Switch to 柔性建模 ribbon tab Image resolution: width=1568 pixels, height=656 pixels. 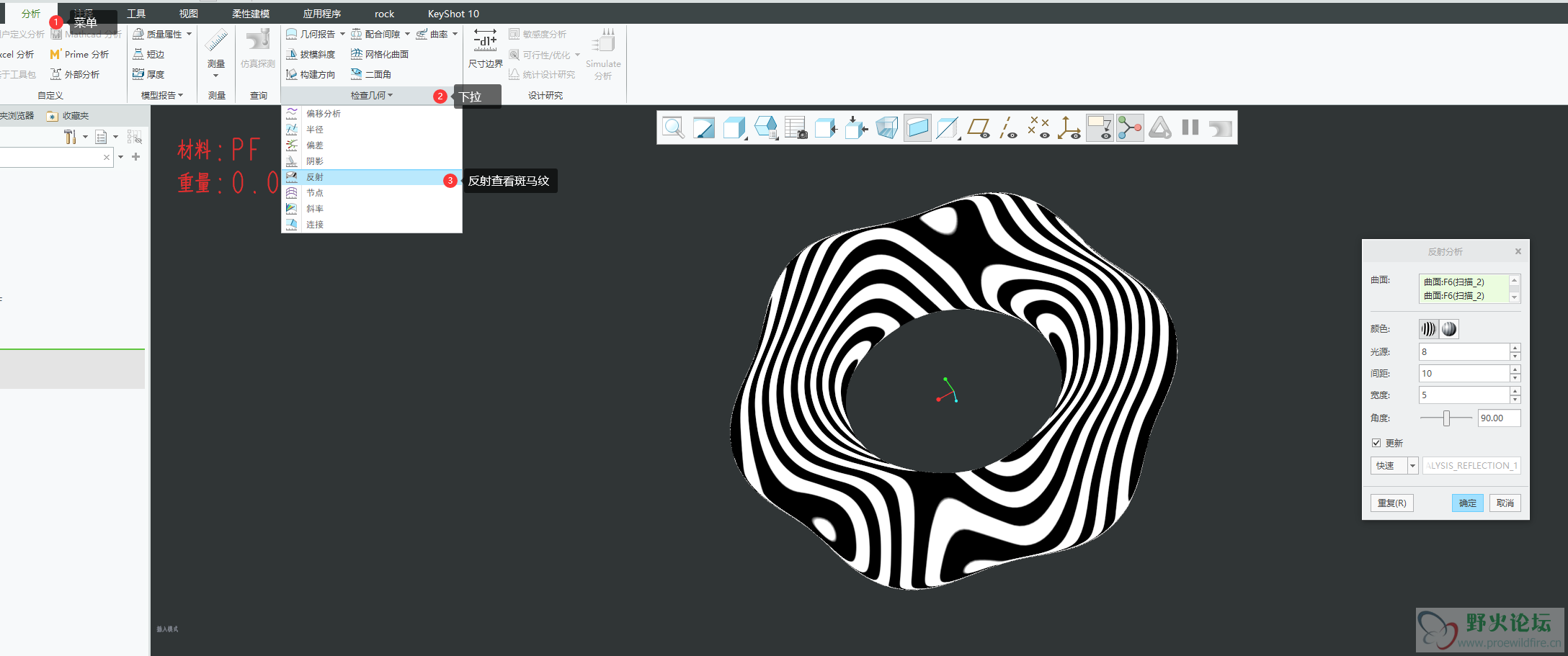click(251, 14)
